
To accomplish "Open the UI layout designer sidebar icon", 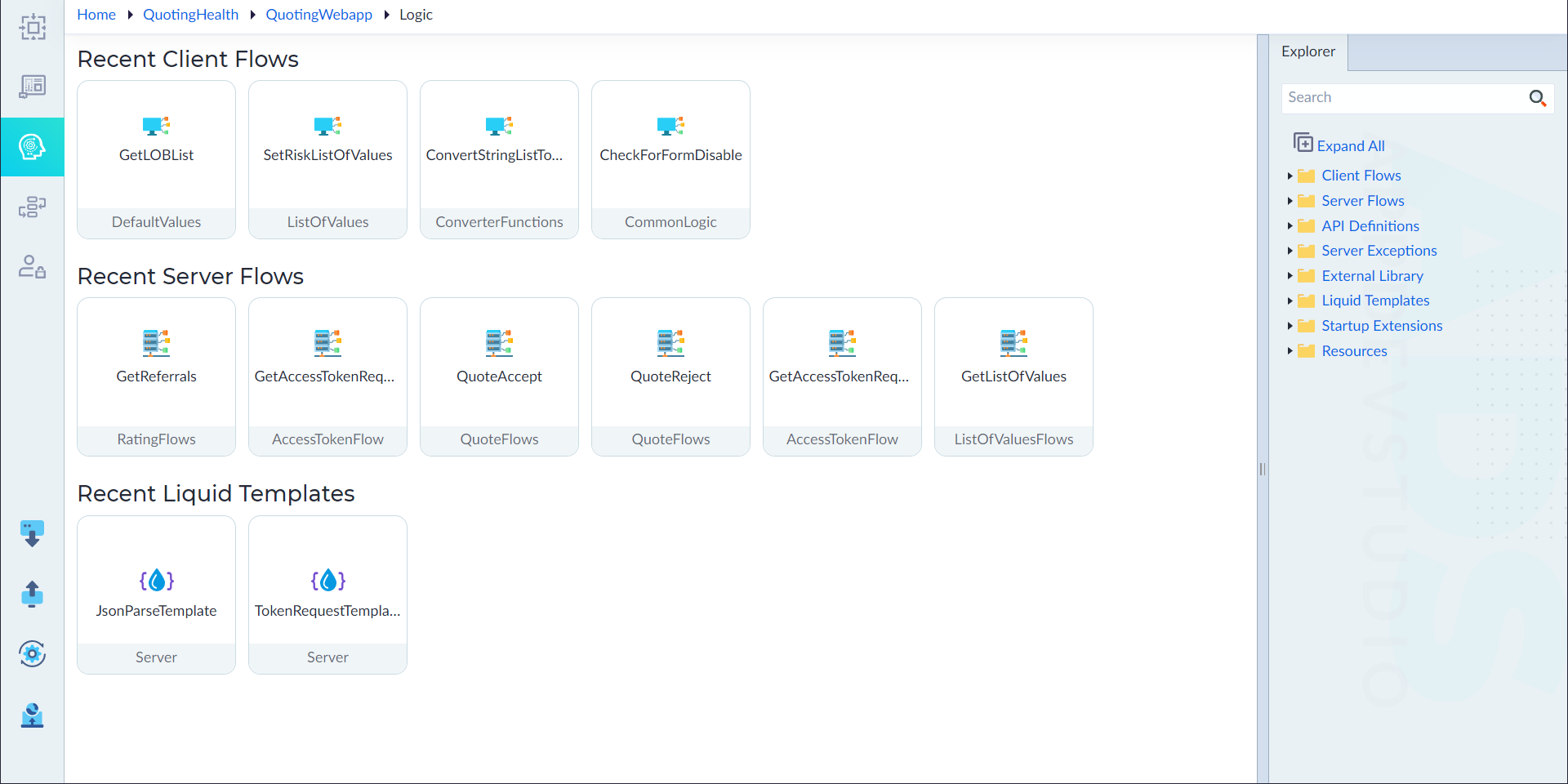I will point(33,86).
